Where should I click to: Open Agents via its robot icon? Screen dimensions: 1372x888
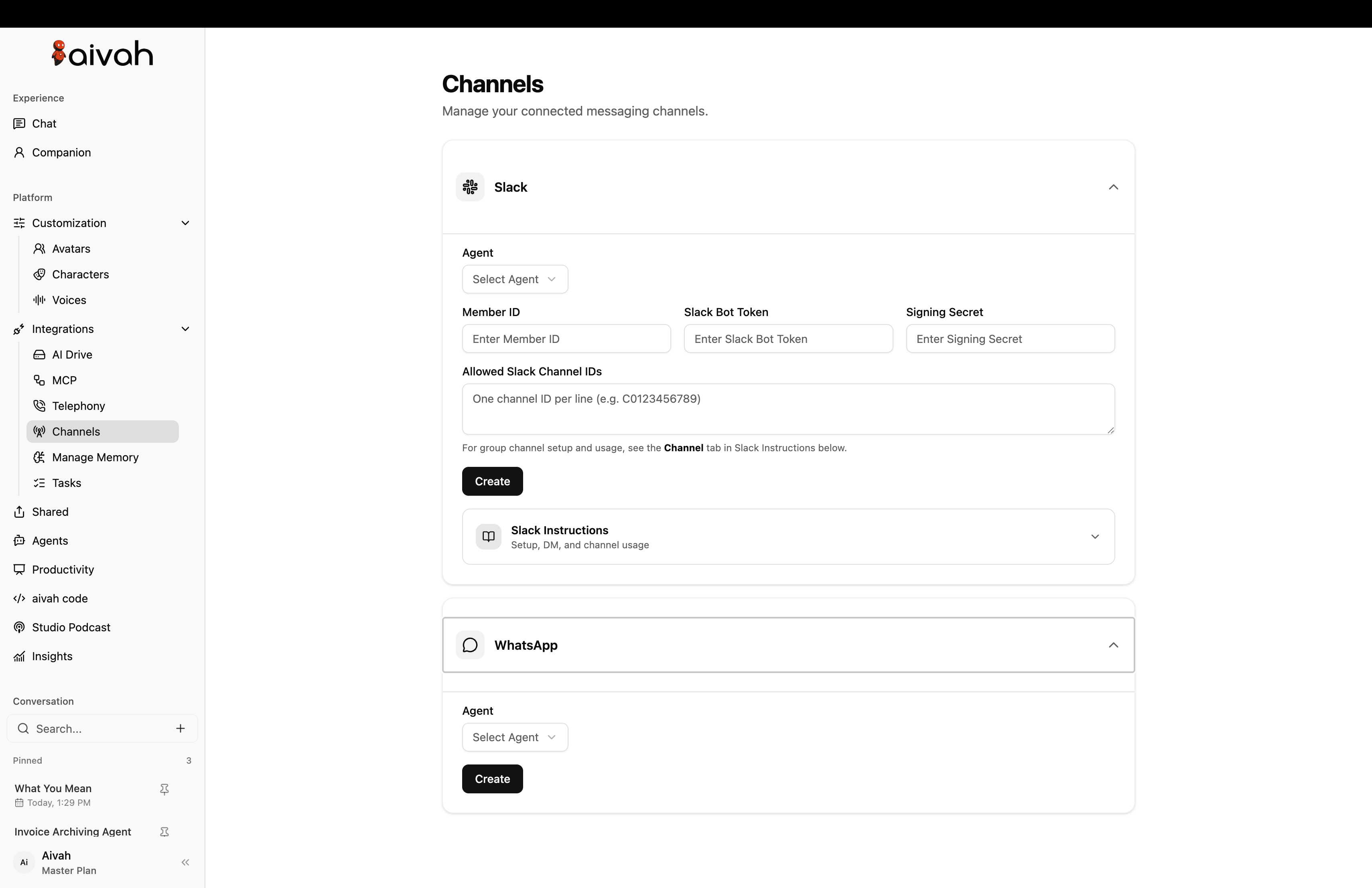pyautogui.click(x=19, y=541)
